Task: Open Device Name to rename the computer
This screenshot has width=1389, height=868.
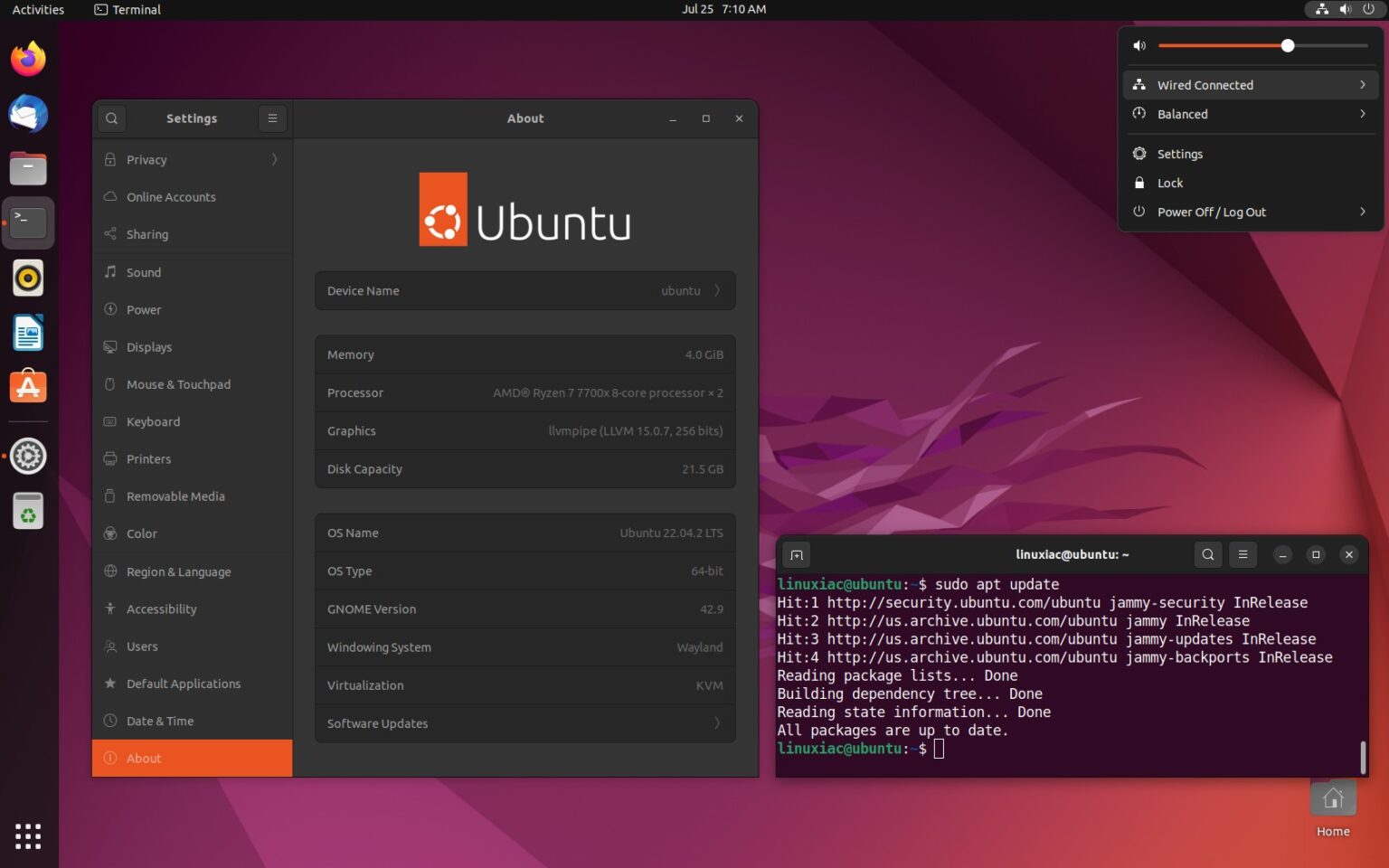Action: pyautogui.click(x=524, y=290)
